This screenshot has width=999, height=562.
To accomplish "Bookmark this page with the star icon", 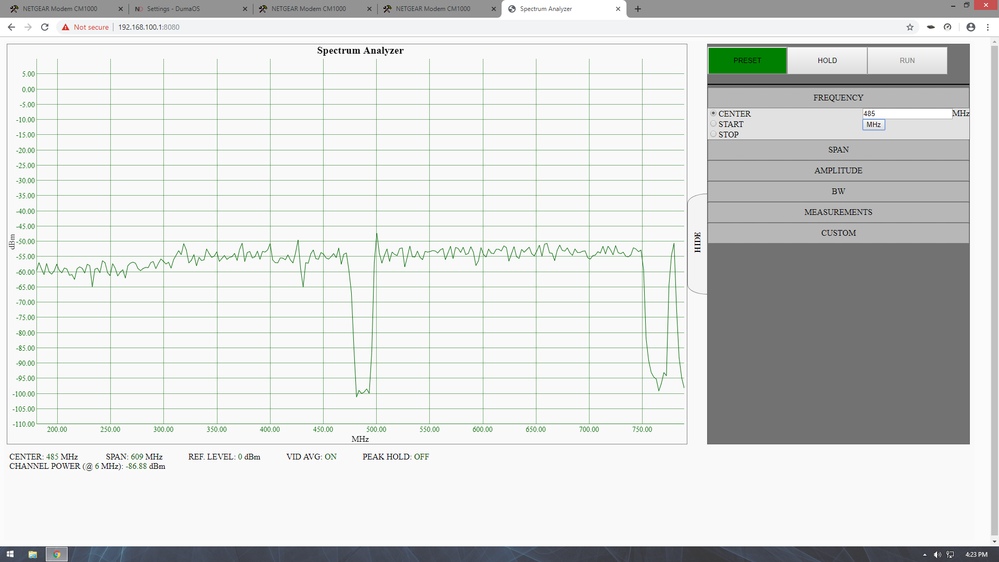I will point(910,27).
